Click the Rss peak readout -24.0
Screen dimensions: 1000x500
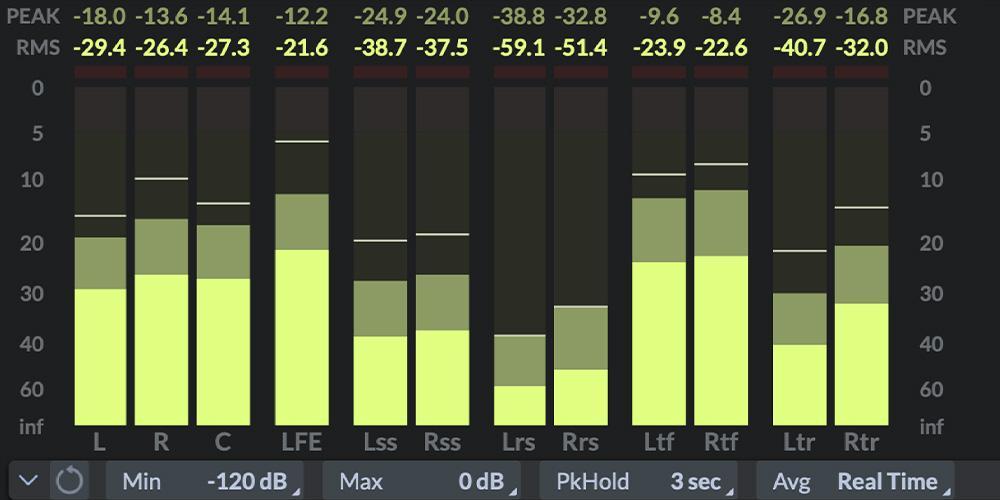442,17
